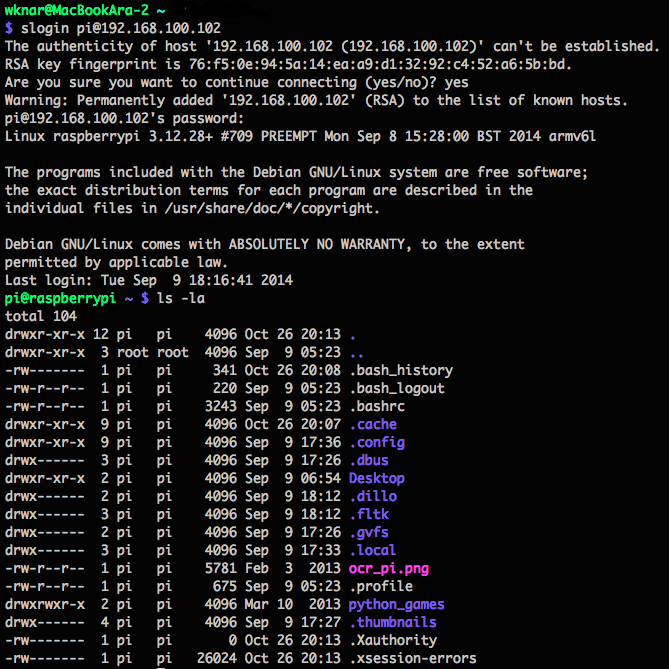Screen dimensions: 669x669
Task: Click the '.gvfs' directory name
Action: pyautogui.click(x=369, y=532)
